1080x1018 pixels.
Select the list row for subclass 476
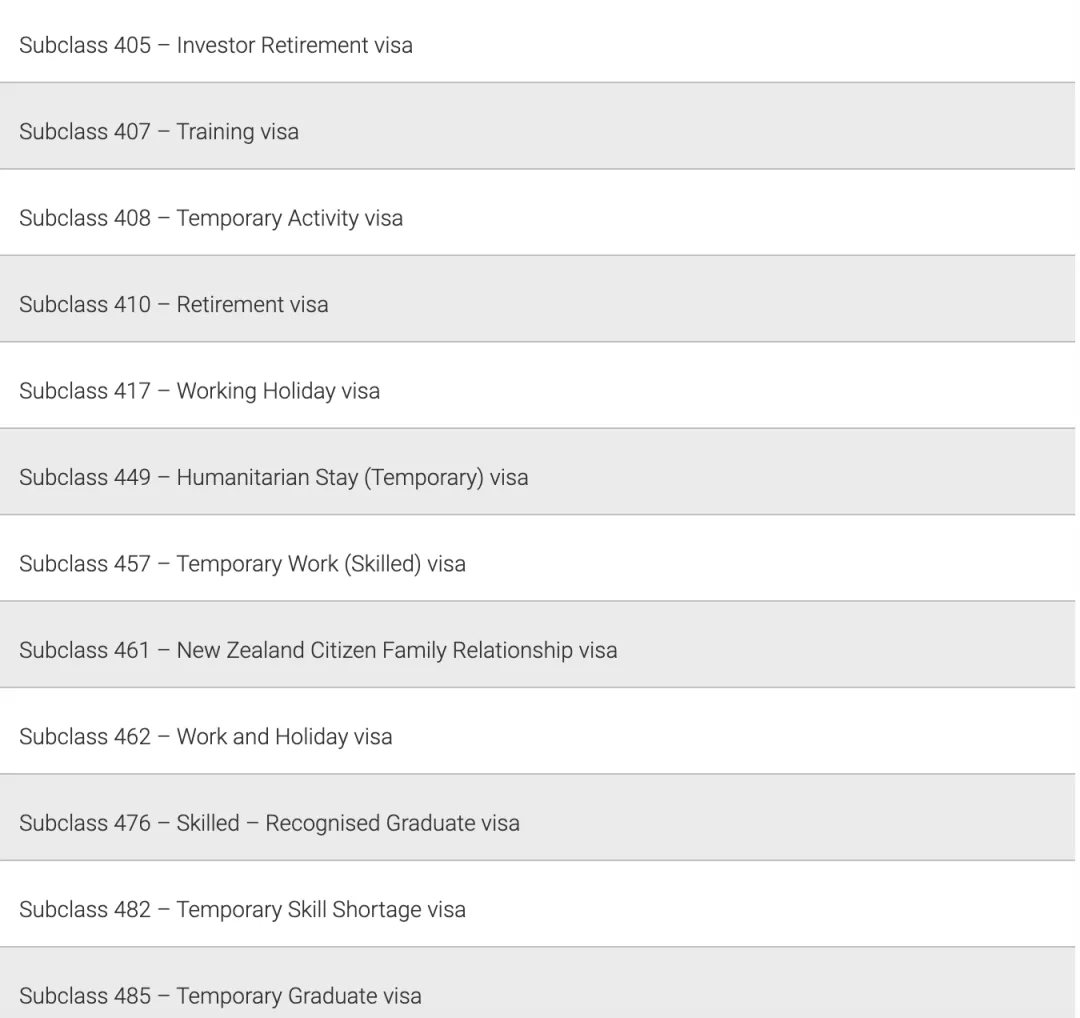point(270,824)
